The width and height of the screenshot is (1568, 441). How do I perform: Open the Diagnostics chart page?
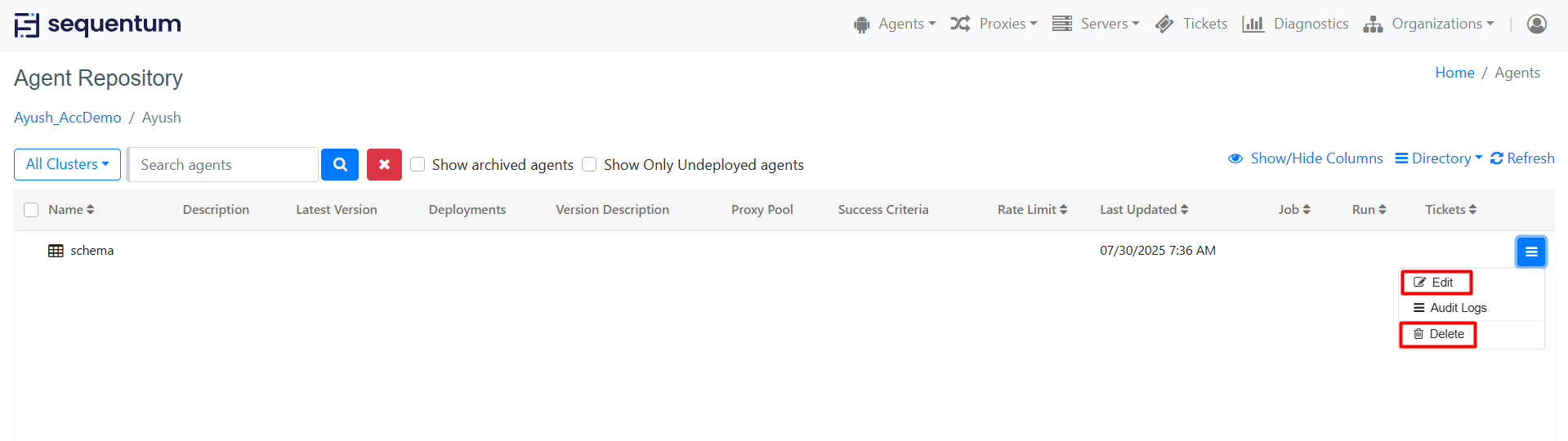1295,24
